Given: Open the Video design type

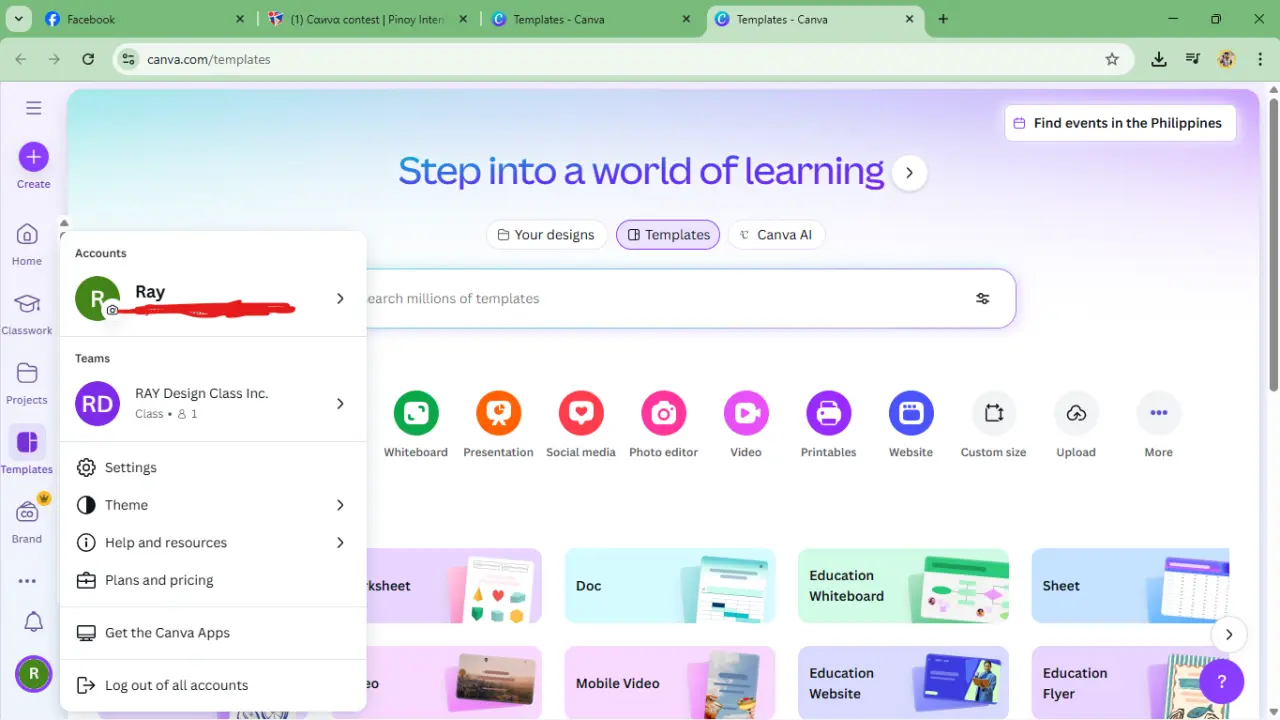Looking at the screenshot, I should [746, 425].
